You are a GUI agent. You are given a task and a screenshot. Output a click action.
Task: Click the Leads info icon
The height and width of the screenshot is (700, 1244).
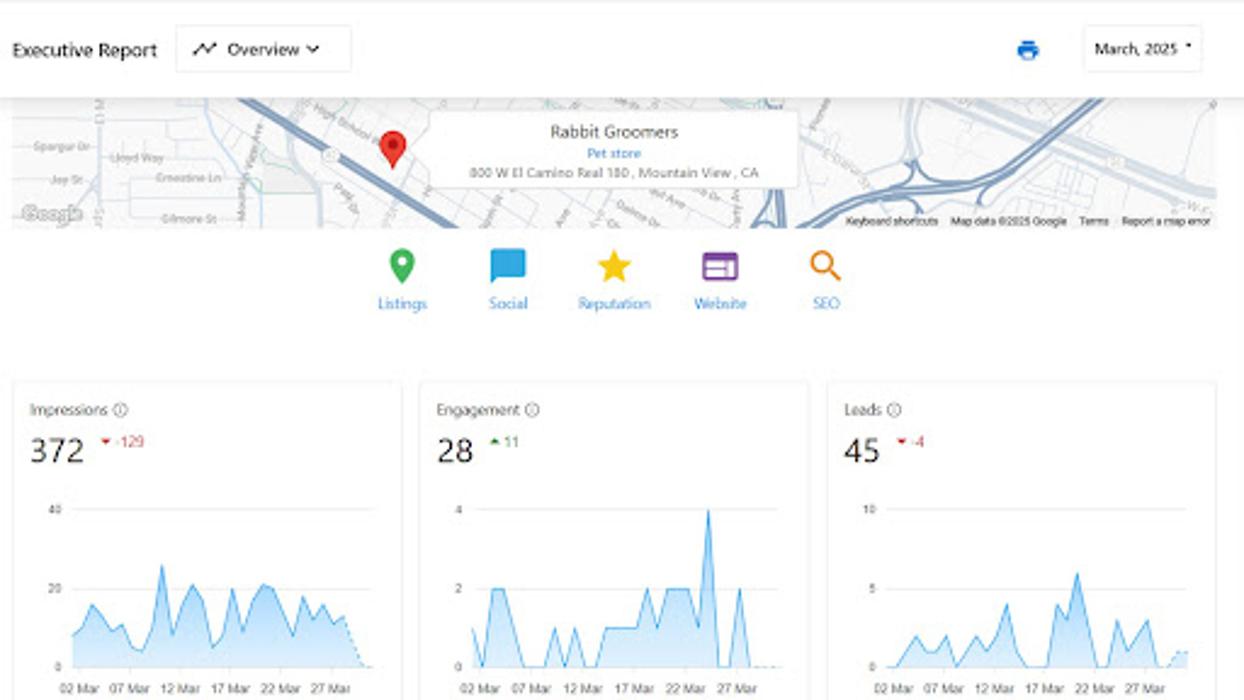point(894,410)
